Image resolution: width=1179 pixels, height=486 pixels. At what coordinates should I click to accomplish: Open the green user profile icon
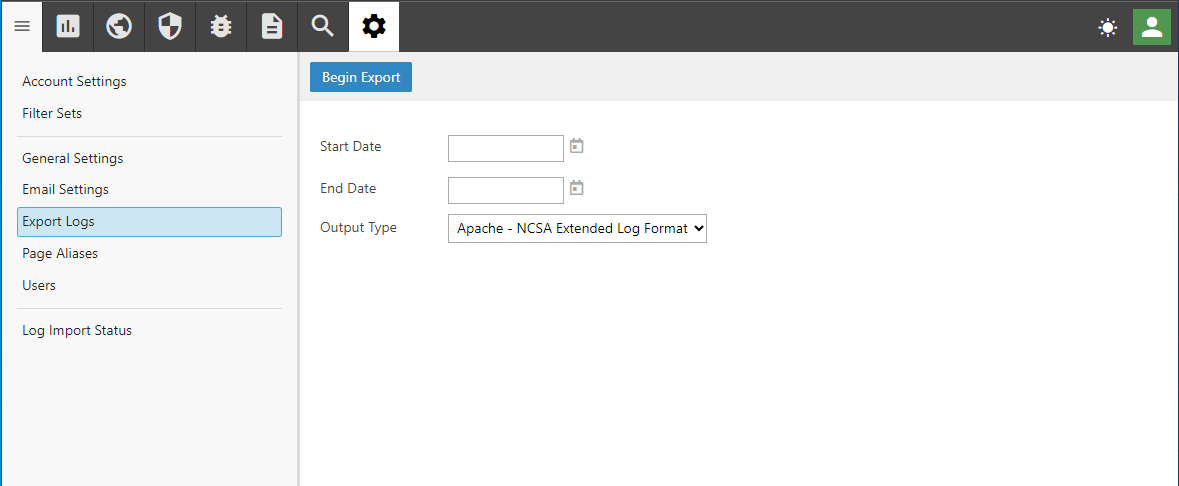click(x=1152, y=27)
